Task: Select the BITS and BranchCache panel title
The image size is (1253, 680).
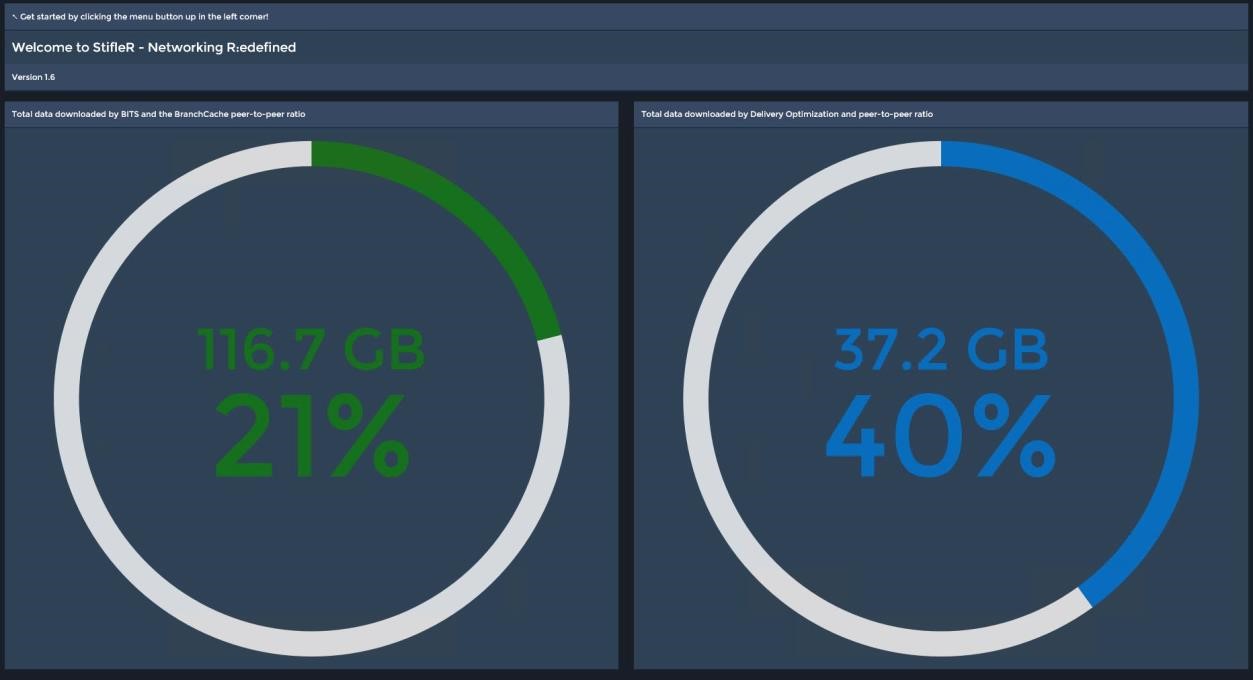Action: (x=158, y=114)
